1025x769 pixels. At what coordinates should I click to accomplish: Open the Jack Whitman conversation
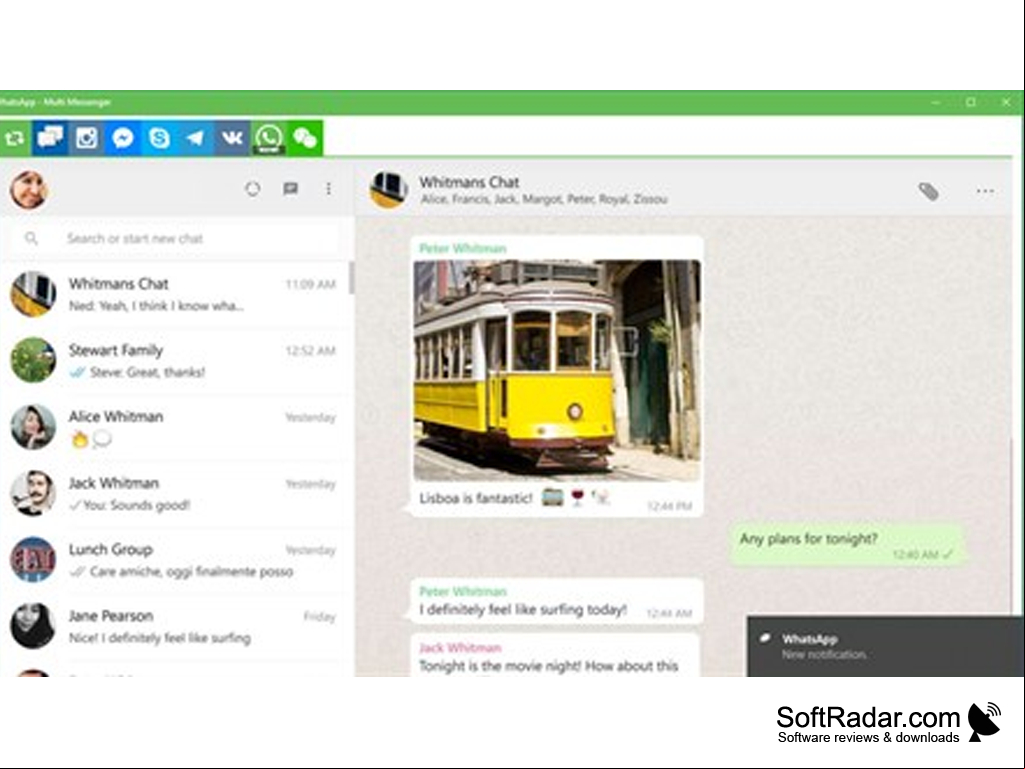tap(175, 494)
